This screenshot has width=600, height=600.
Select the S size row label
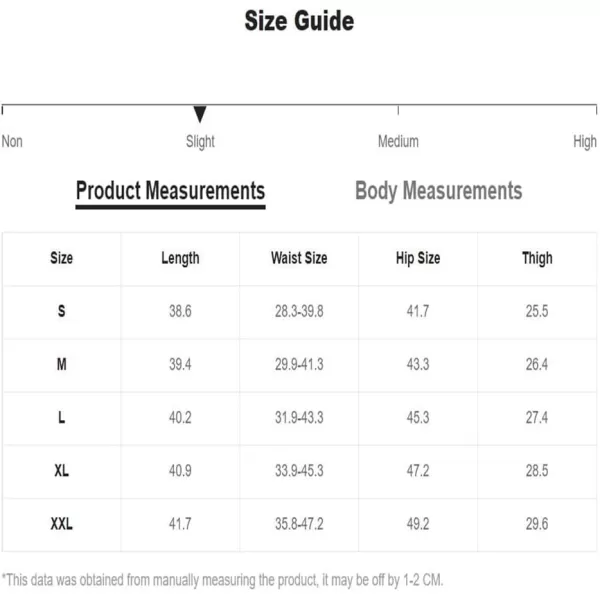pyautogui.click(x=61, y=311)
